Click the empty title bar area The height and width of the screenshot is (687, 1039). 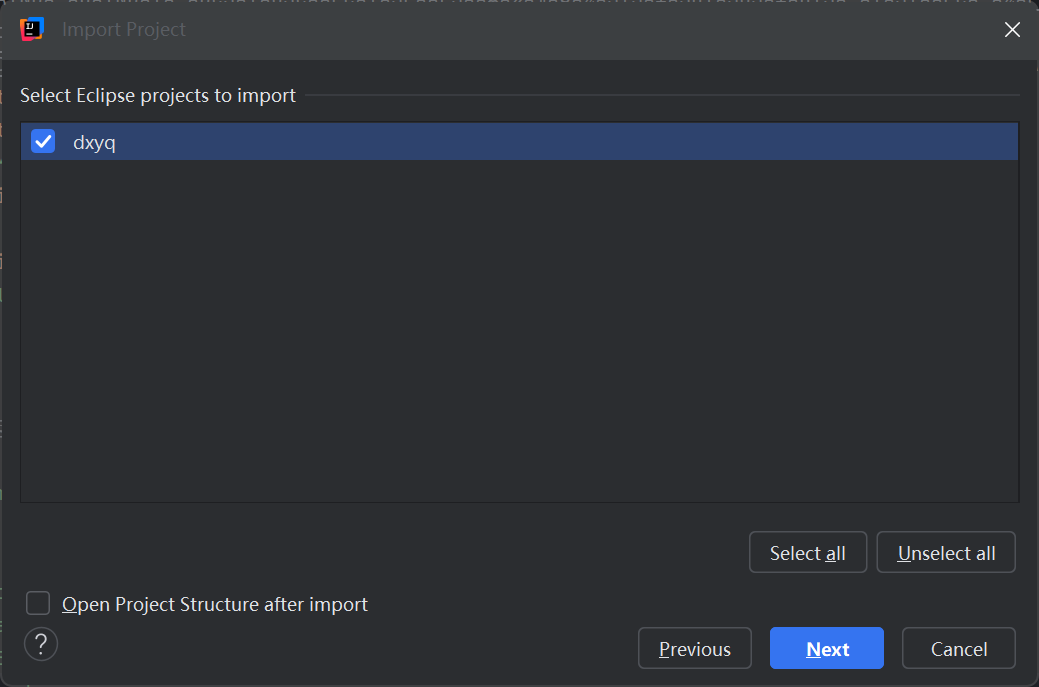tap(600, 30)
